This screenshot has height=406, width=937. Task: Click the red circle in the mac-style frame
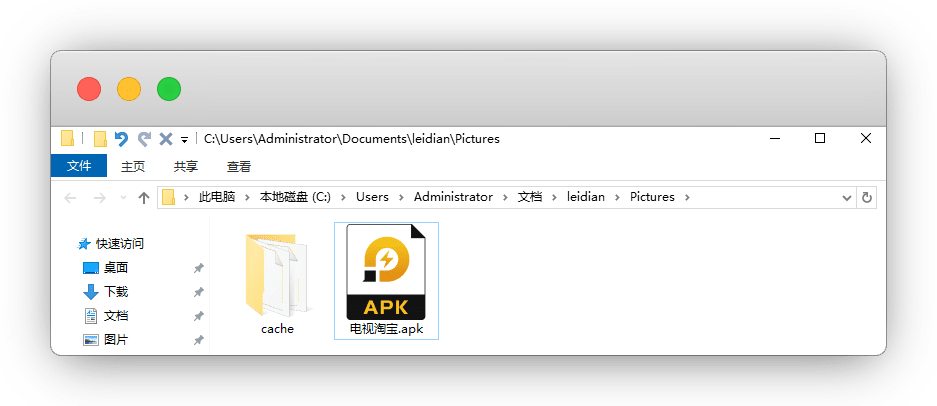(89, 89)
